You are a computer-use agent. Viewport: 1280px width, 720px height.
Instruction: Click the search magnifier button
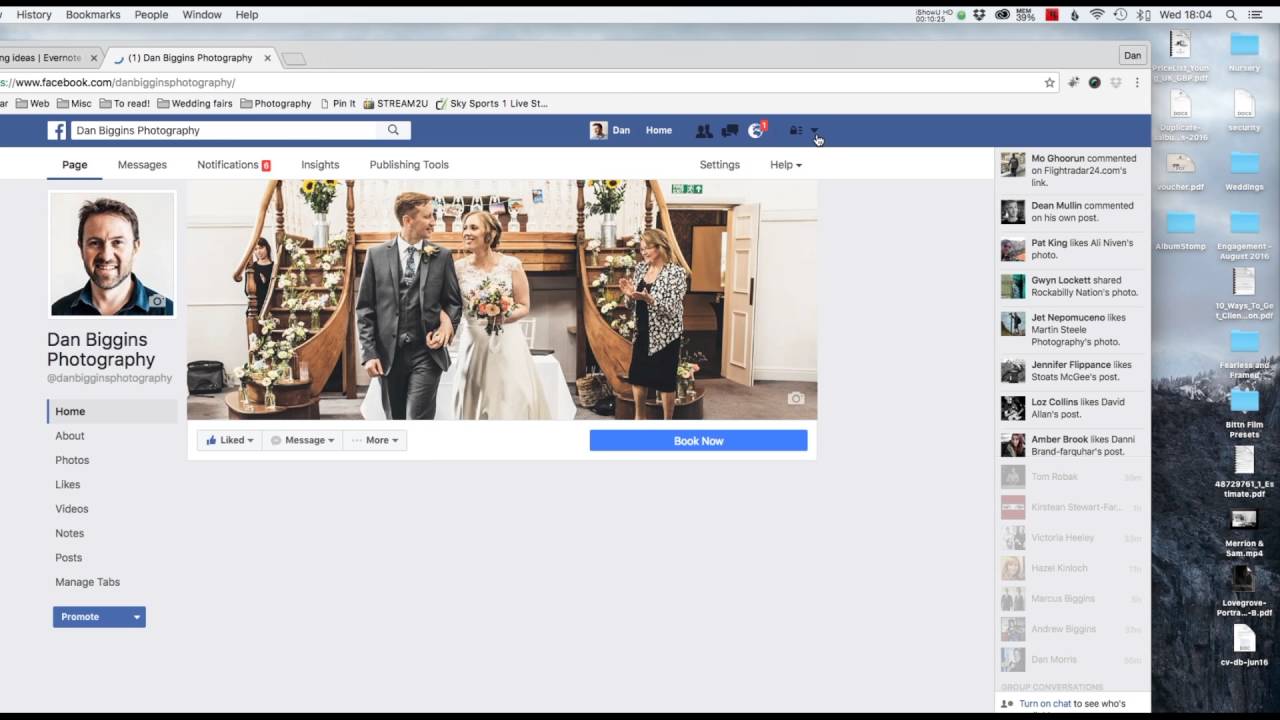(393, 130)
